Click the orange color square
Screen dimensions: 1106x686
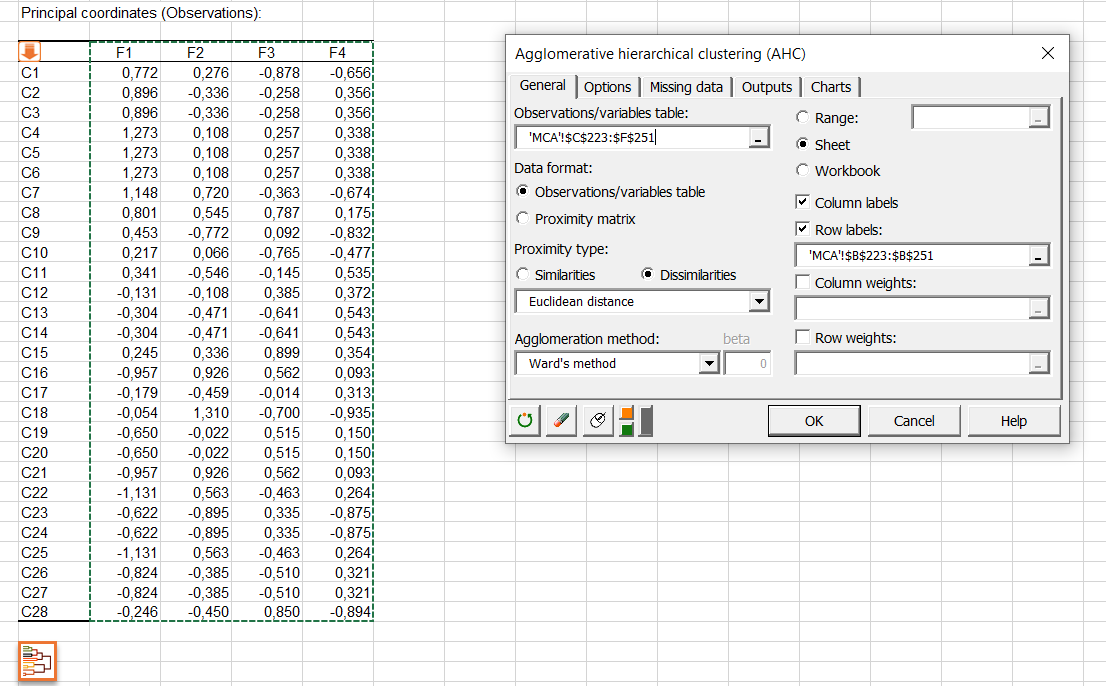[627, 413]
